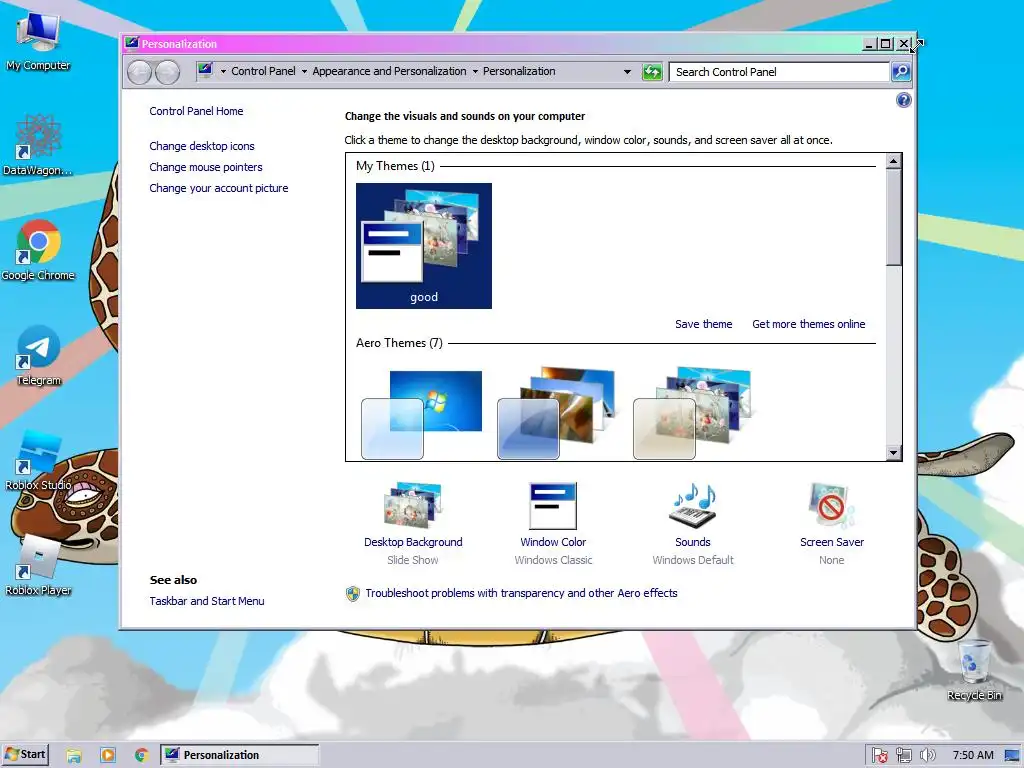Screen dimensions: 1024x768
Task: Click the 7:50 AM clock
Action: [x=973, y=755]
